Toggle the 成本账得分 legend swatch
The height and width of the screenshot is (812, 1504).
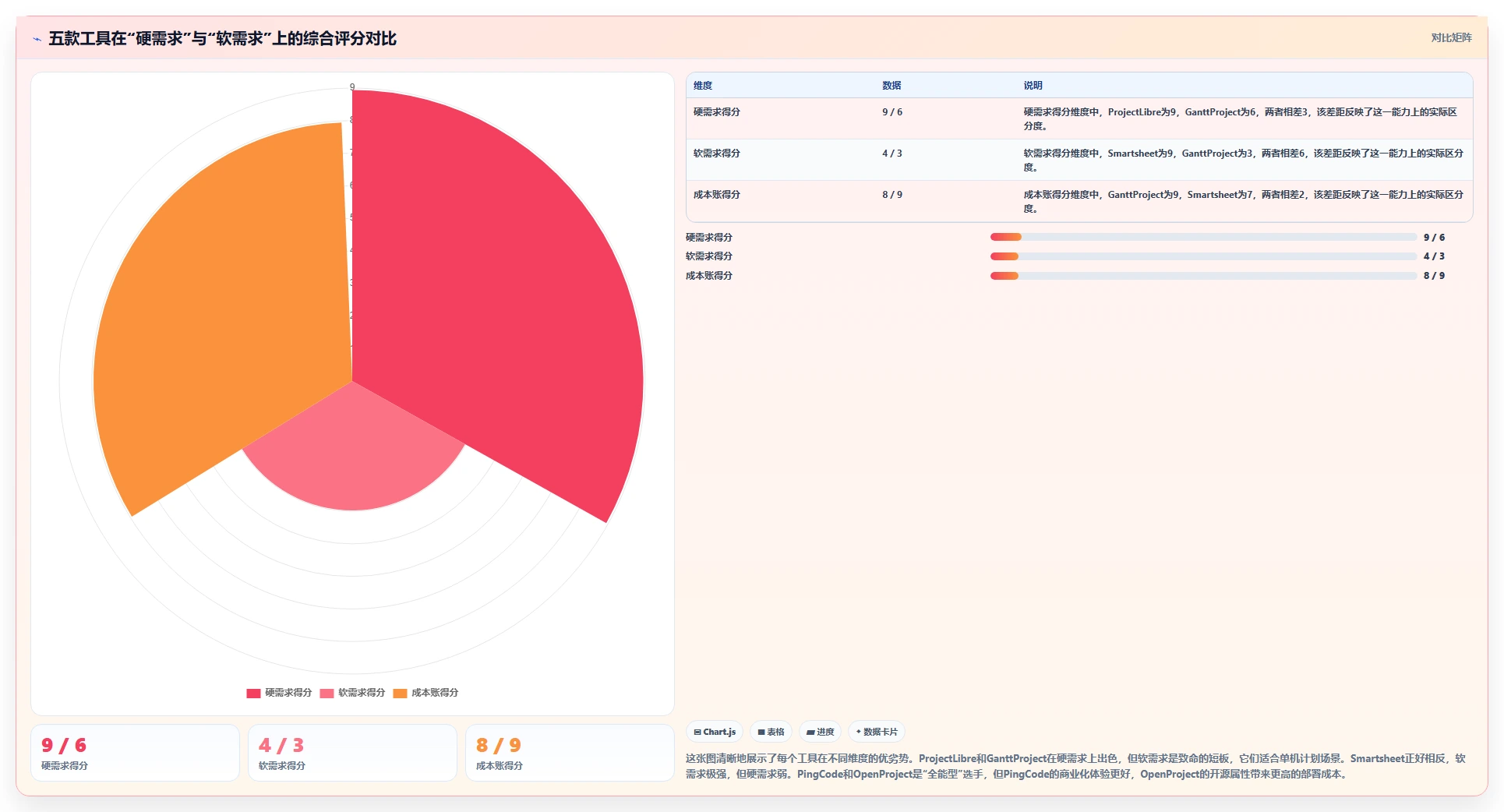400,693
